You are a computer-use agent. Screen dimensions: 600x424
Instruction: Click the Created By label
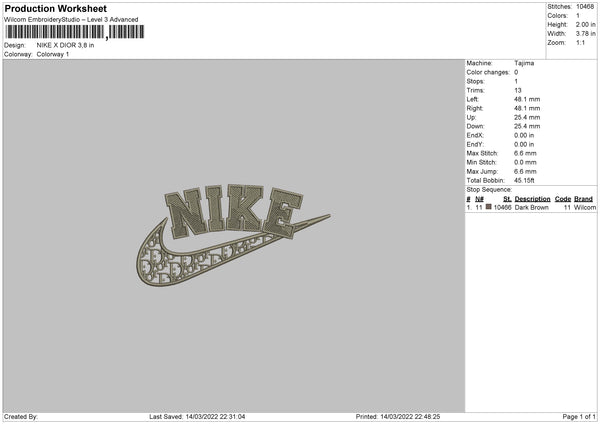pyautogui.click(x=21, y=416)
